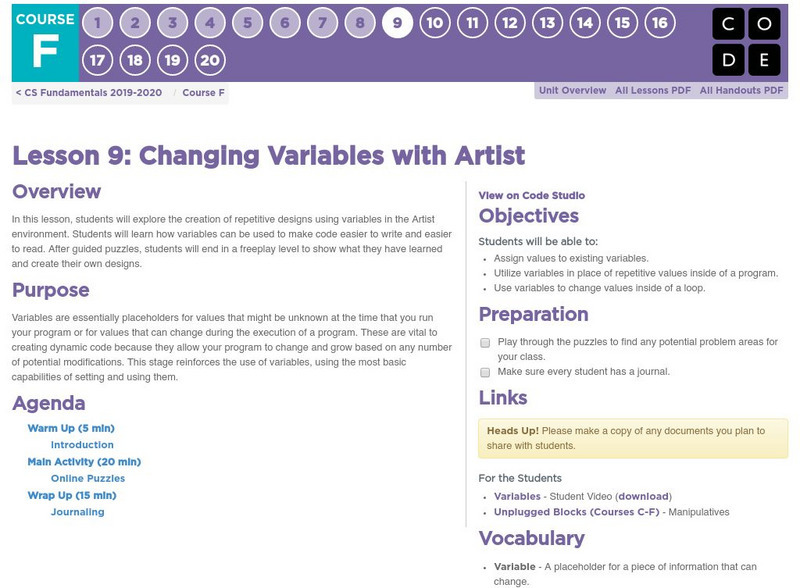Jump to Warm Up (5 min) section
The width and height of the screenshot is (800, 588).
tap(71, 428)
